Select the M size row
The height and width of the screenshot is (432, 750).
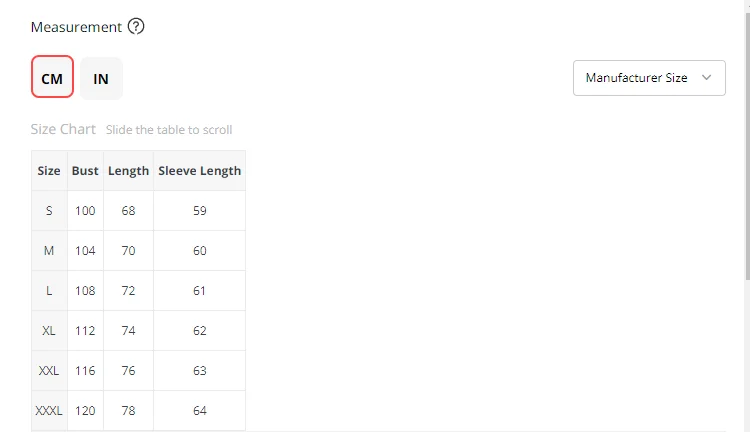pos(49,251)
